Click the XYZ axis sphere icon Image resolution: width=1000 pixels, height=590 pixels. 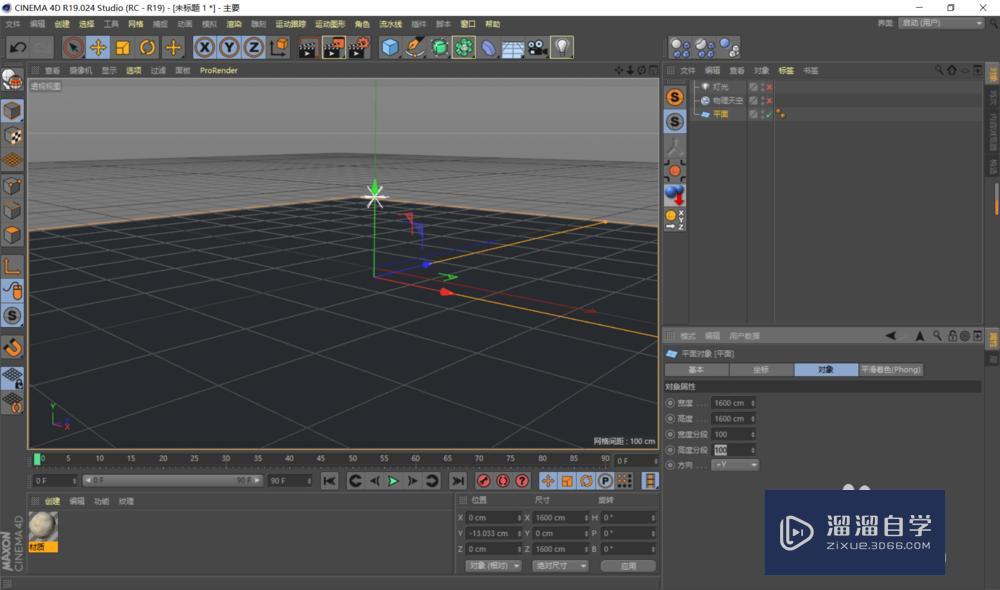point(675,219)
